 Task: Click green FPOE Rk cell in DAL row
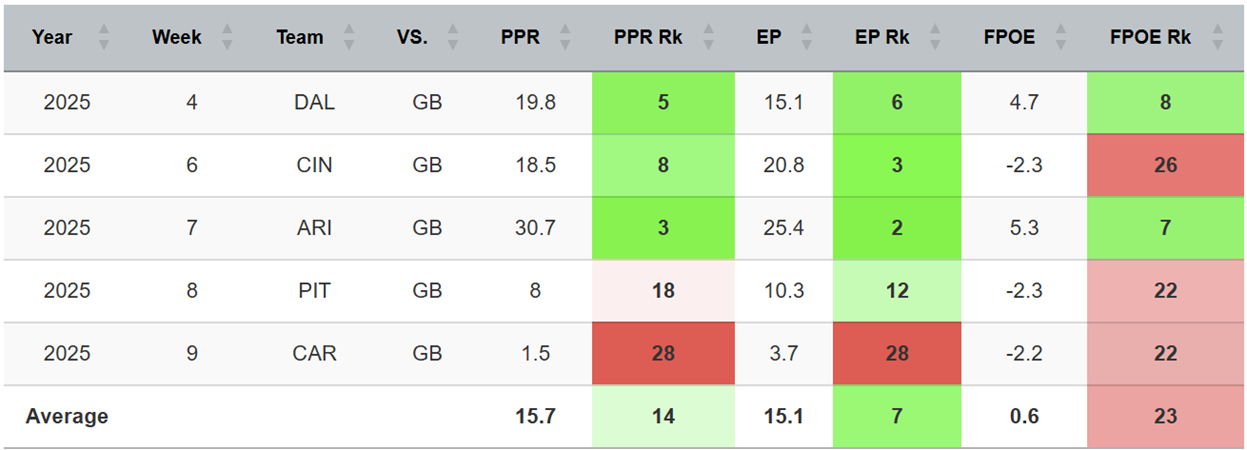[x=1165, y=102]
